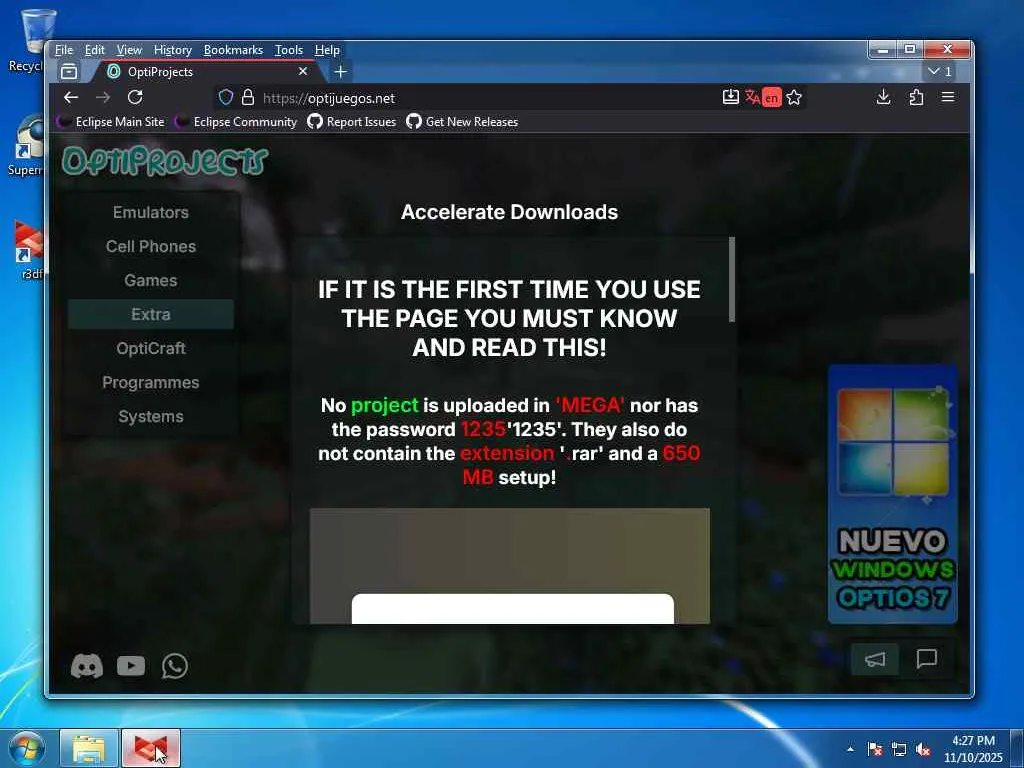1024x768 pixels.
Task: Click the OptiProjects logo
Action: tap(165, 161)
